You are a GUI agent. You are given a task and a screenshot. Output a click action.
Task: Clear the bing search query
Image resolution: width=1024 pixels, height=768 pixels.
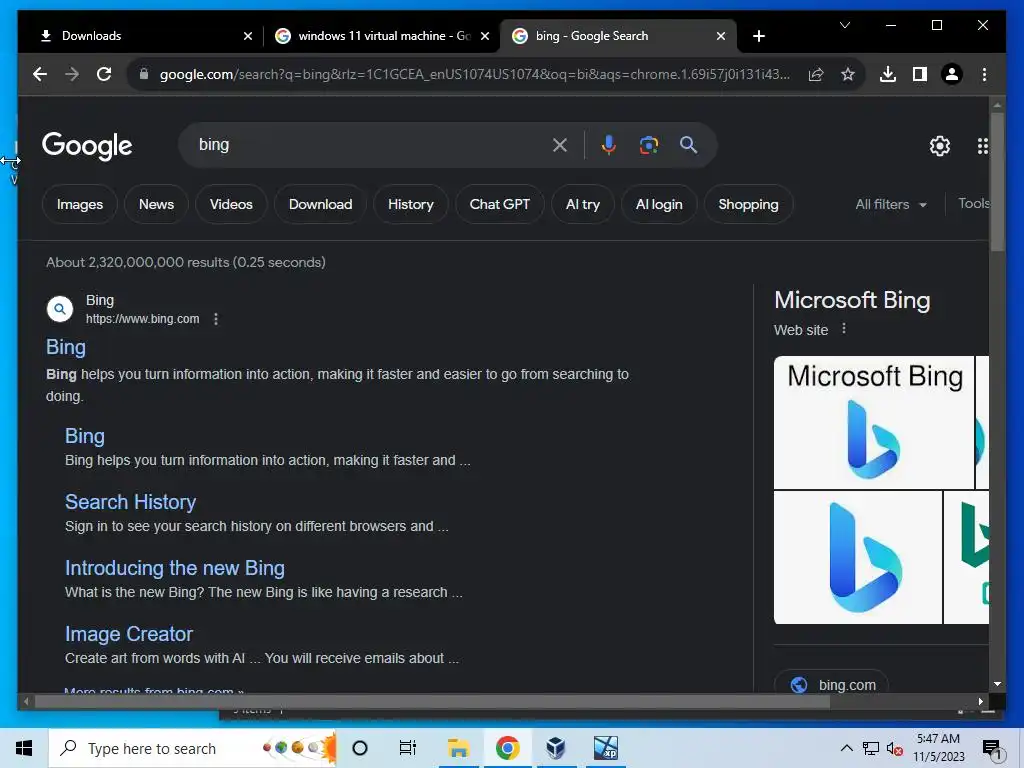point(560,145)
